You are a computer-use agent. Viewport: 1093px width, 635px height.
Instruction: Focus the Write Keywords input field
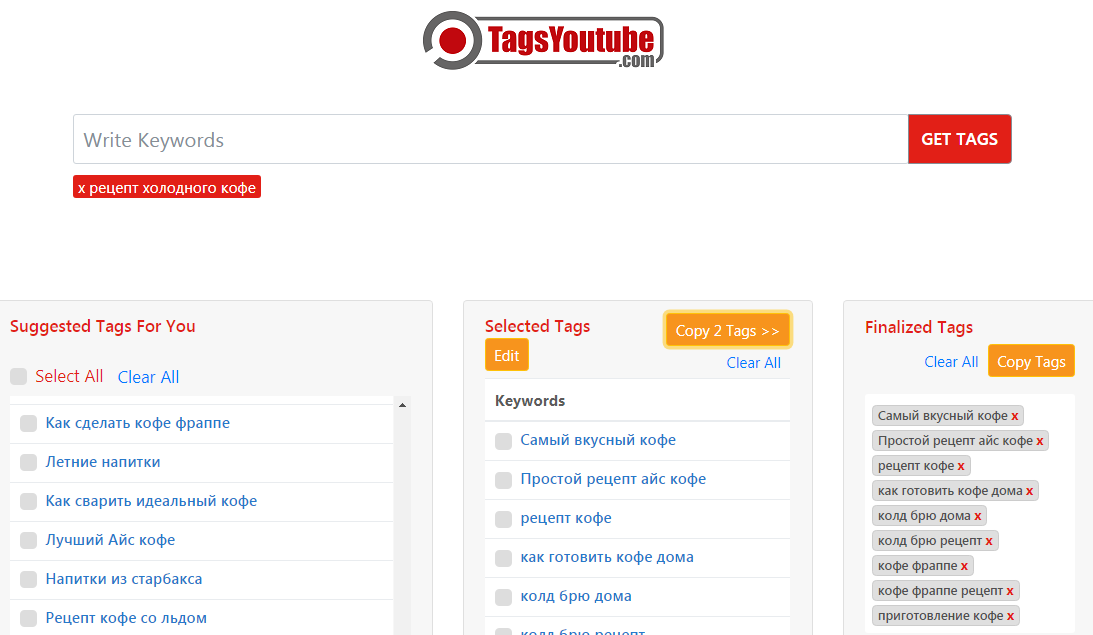pos(490,140)
